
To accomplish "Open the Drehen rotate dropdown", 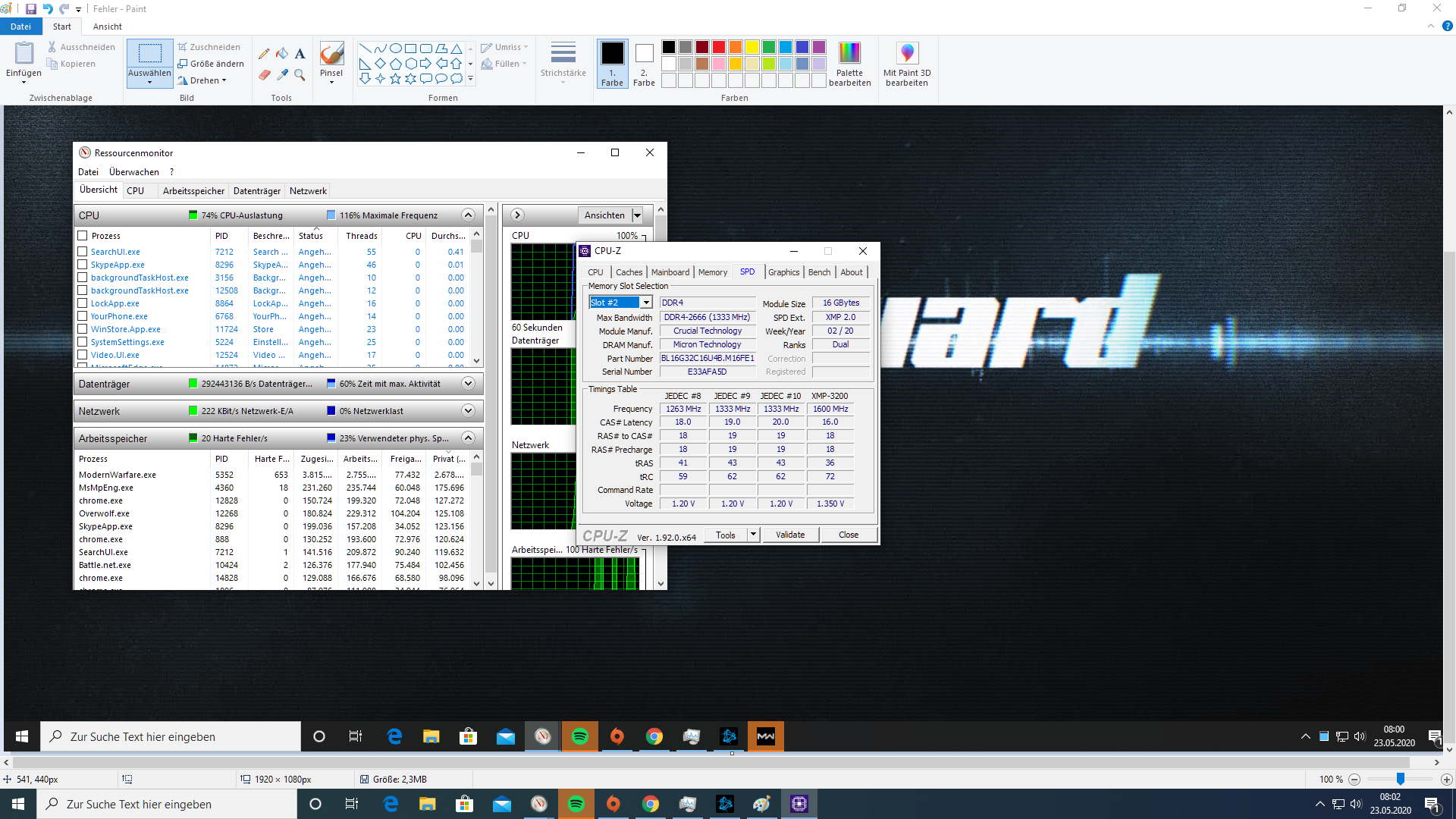I will click(207, 80).
